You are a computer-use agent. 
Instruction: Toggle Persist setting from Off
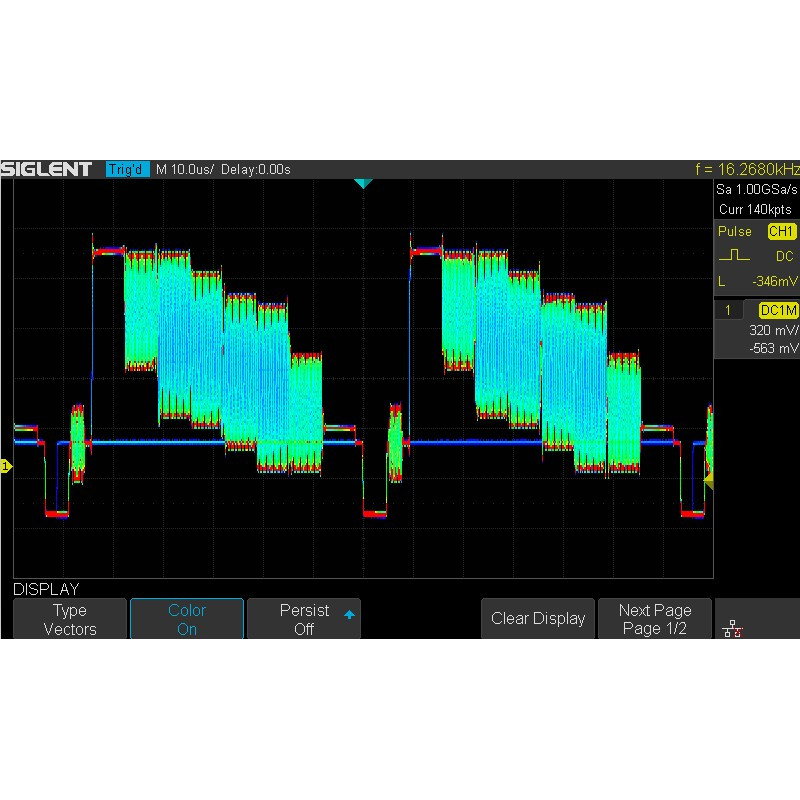pyautogui.click(x=303, y=618)
